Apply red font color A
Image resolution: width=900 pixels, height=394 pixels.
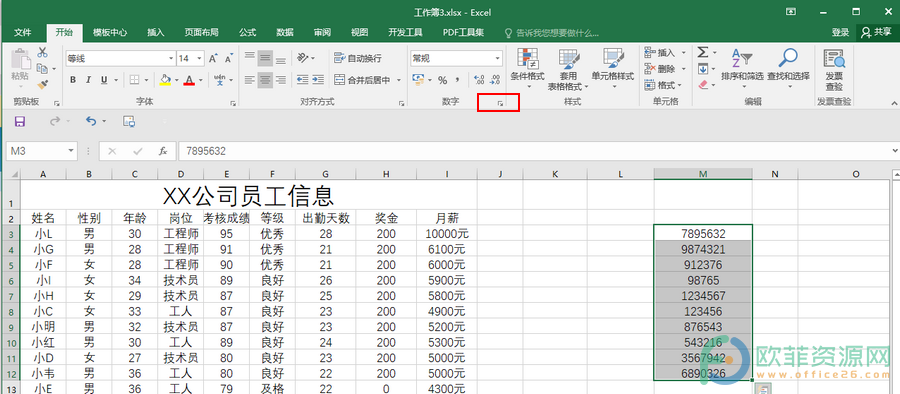189,80
